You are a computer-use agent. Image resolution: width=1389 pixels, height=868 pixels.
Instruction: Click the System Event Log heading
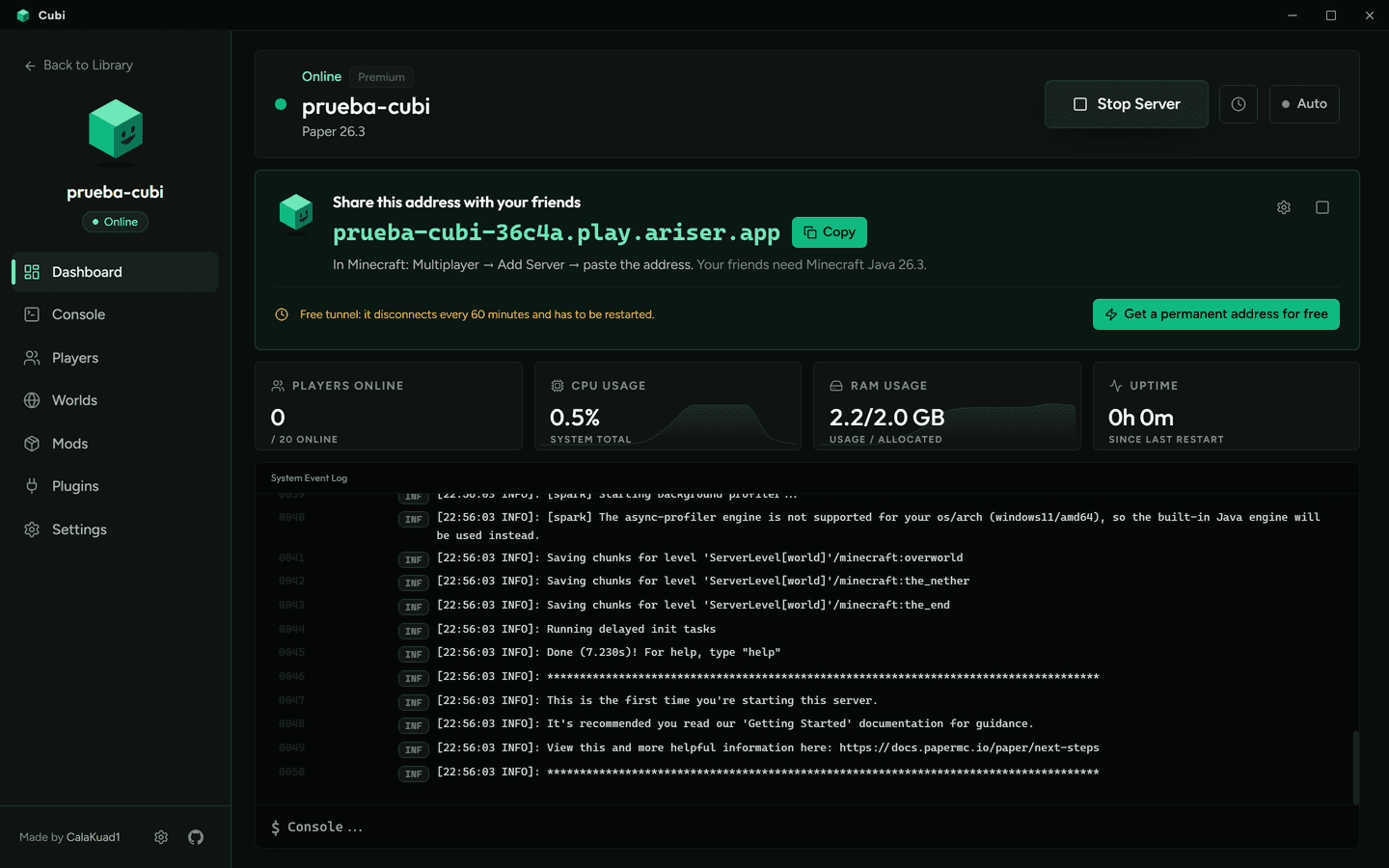pos(309,478)
